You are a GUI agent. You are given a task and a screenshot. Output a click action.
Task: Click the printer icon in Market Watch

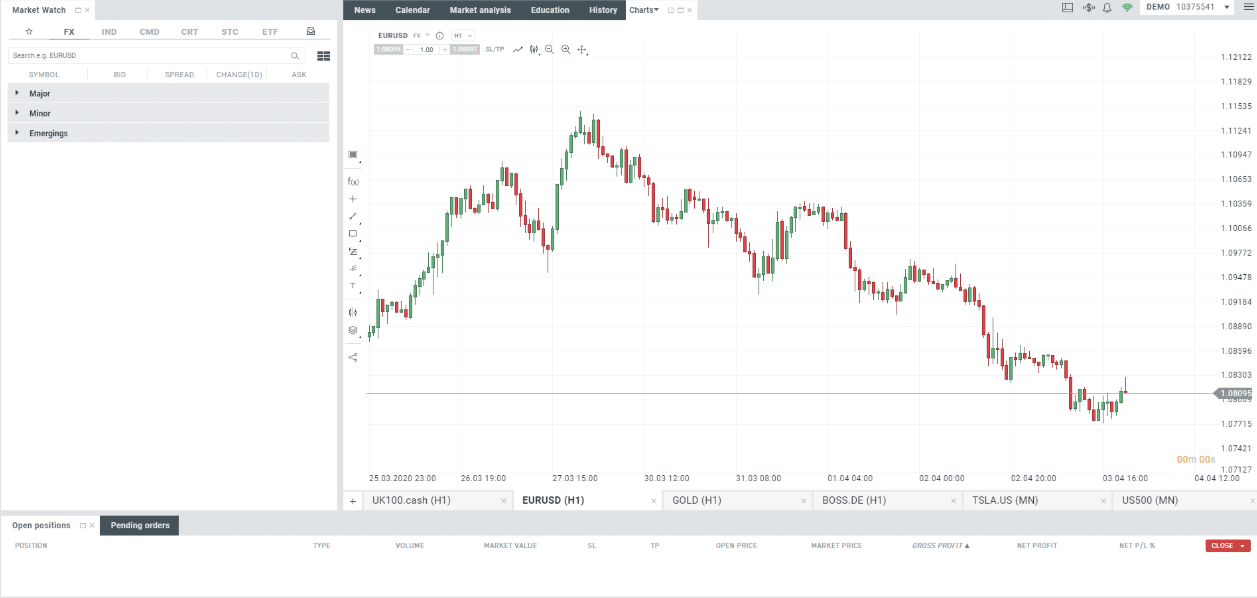[x=311, y=32]
